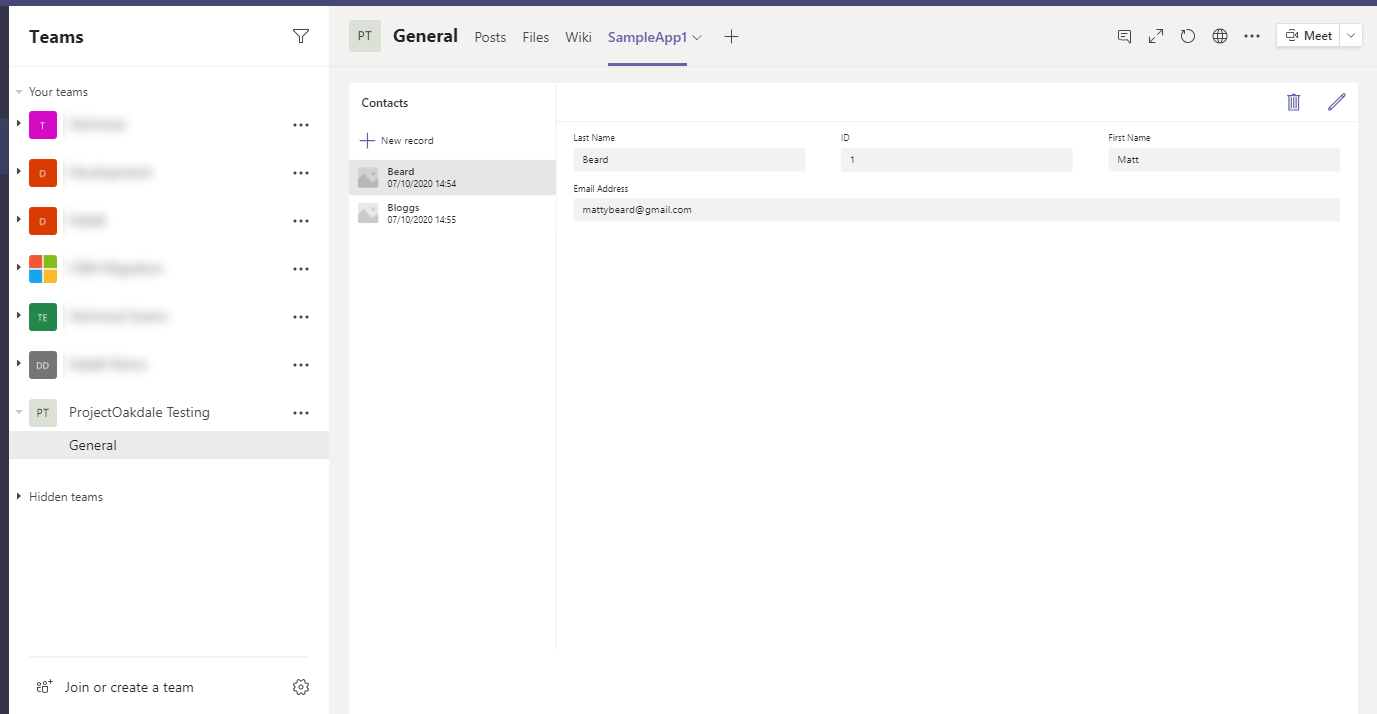Open more options for ProjectOakdale Testing
Viewport: 1377px width, 714px height.
[301, 413]
